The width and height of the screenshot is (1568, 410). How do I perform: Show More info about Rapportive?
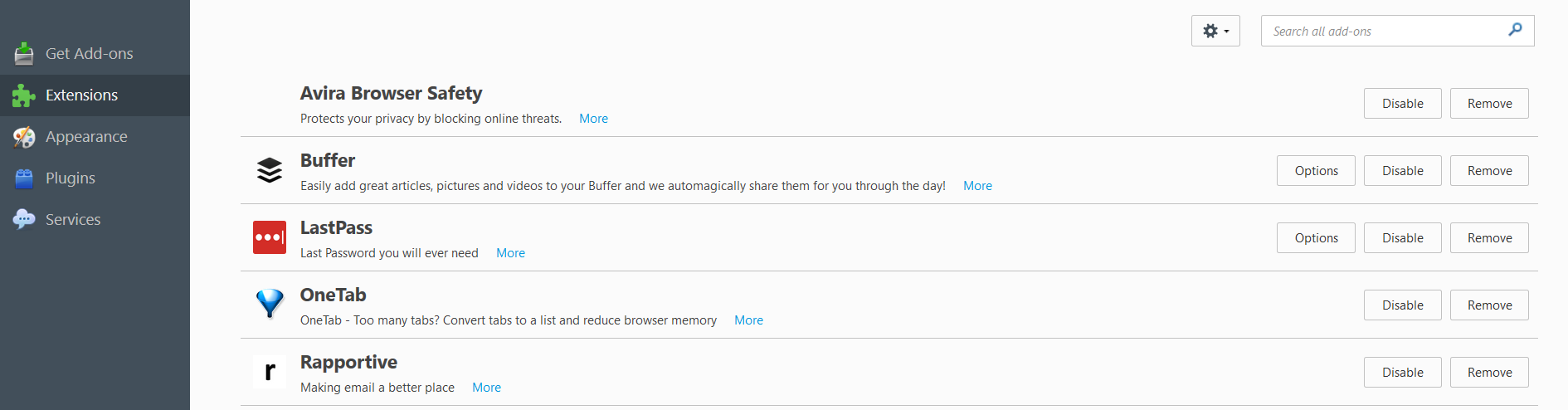(486, 388)
